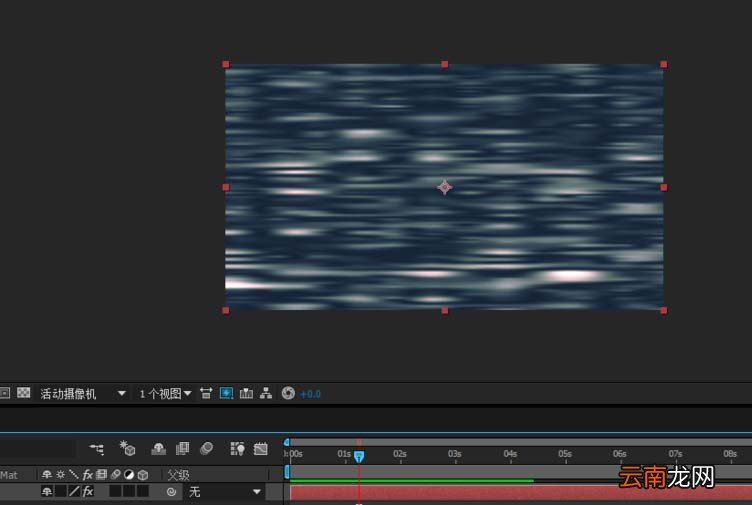Screen dimensions: 752x505
Task: Click the bottom-center layer transform handle
Action: point(445,310)
